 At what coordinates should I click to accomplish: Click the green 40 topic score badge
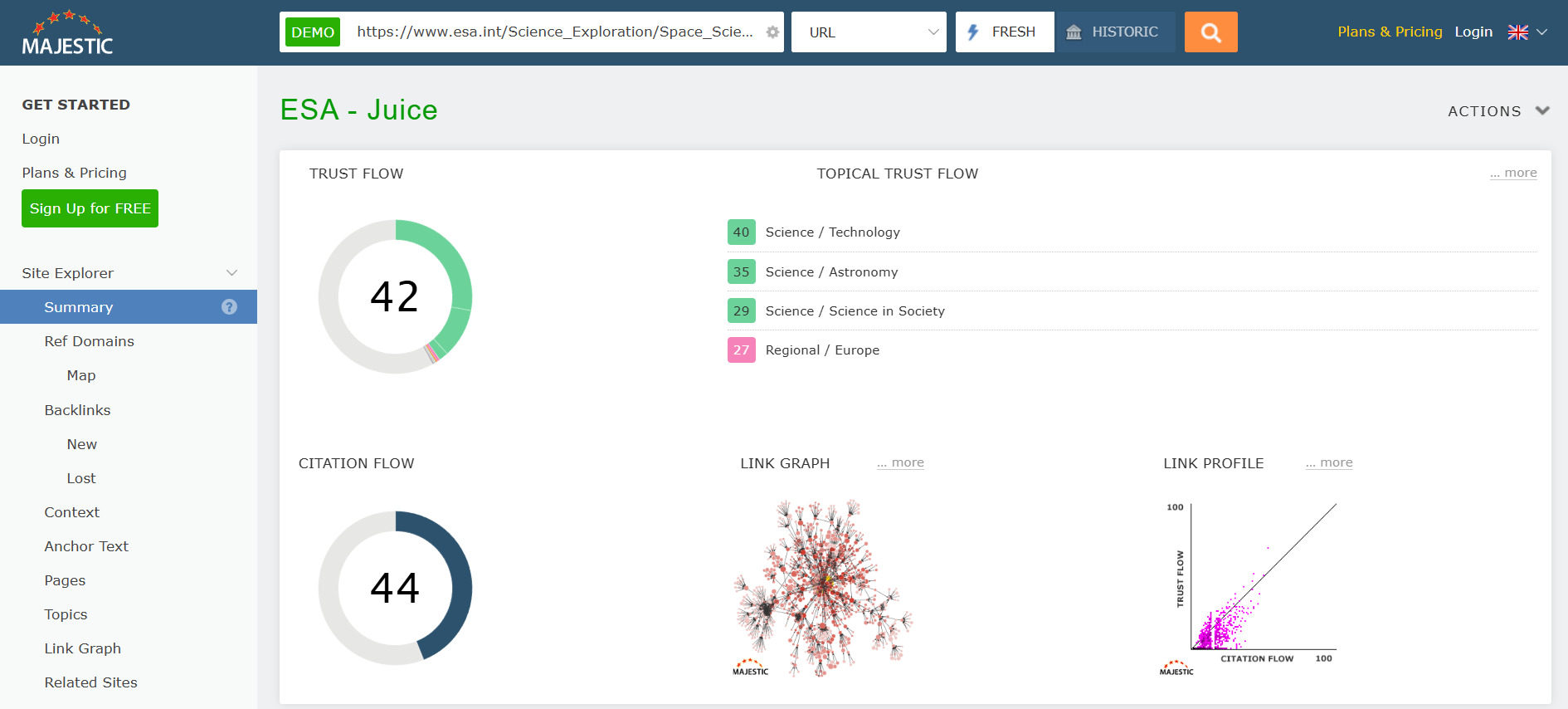point(741,232)
